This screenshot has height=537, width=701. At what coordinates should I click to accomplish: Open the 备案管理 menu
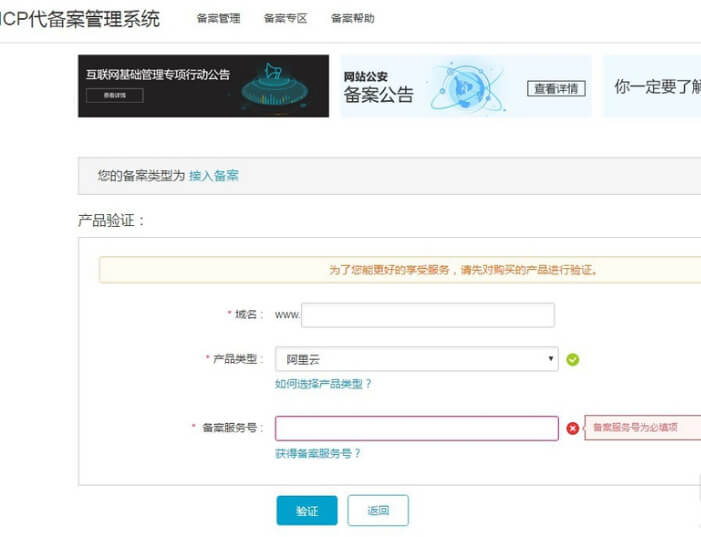[218, 18]
